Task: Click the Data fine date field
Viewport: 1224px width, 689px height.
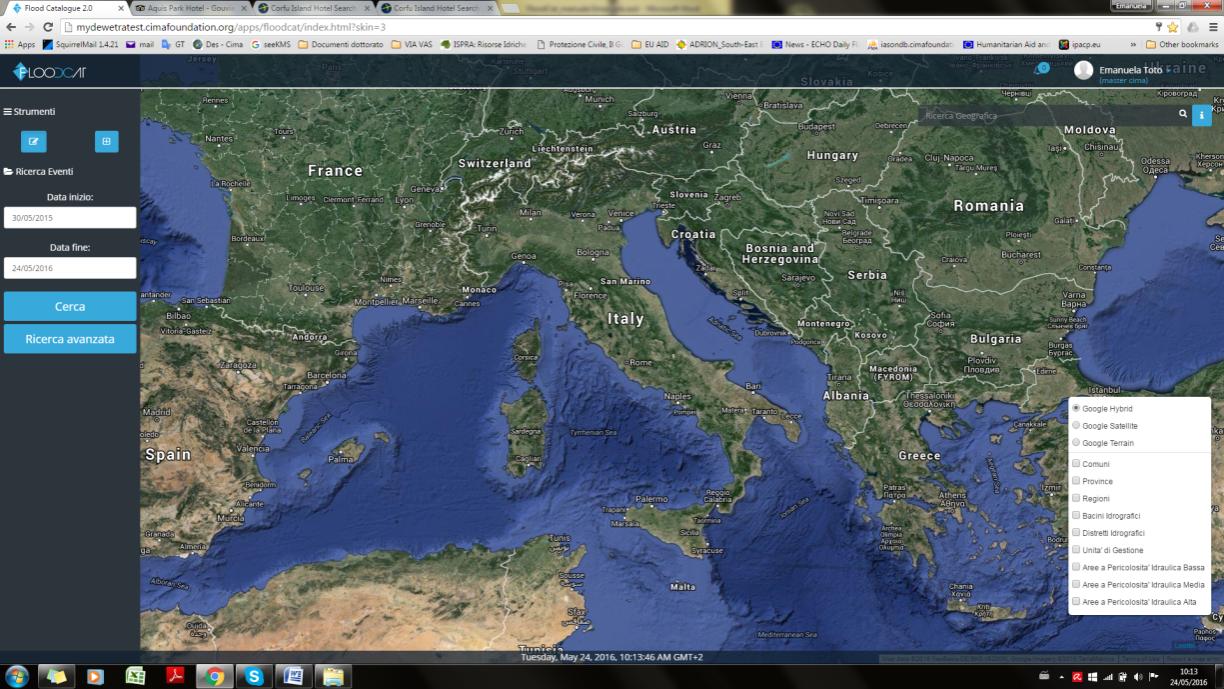Action: [70, 267]
